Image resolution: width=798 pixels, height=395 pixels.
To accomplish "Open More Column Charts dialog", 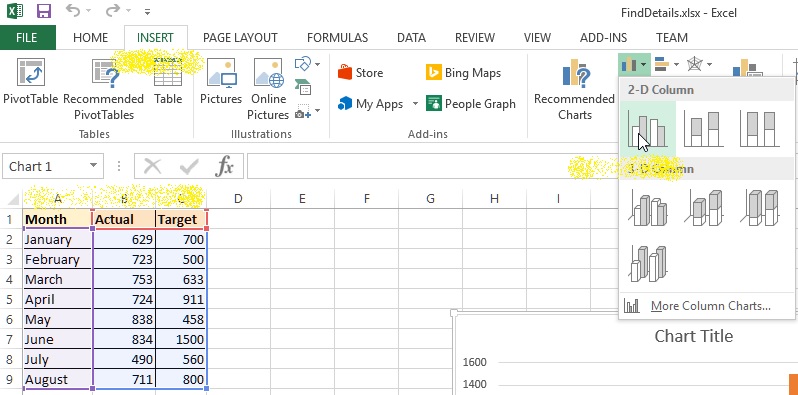I will point(707,306).
